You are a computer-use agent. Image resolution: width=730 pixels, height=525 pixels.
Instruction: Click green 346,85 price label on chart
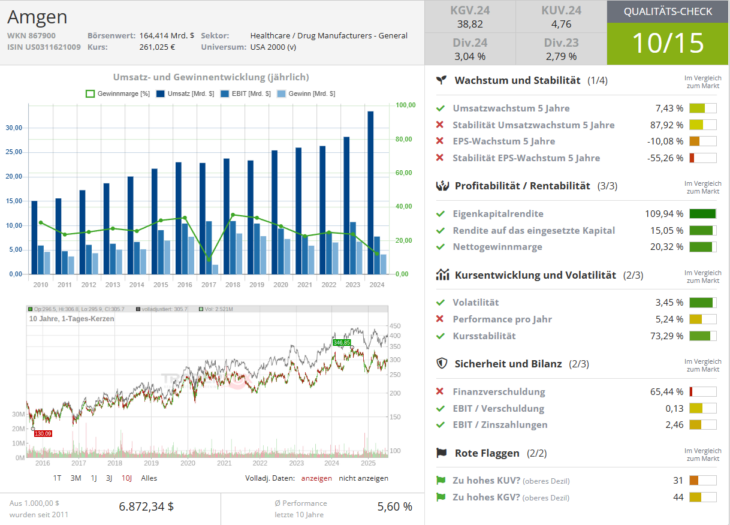(342, 343)
